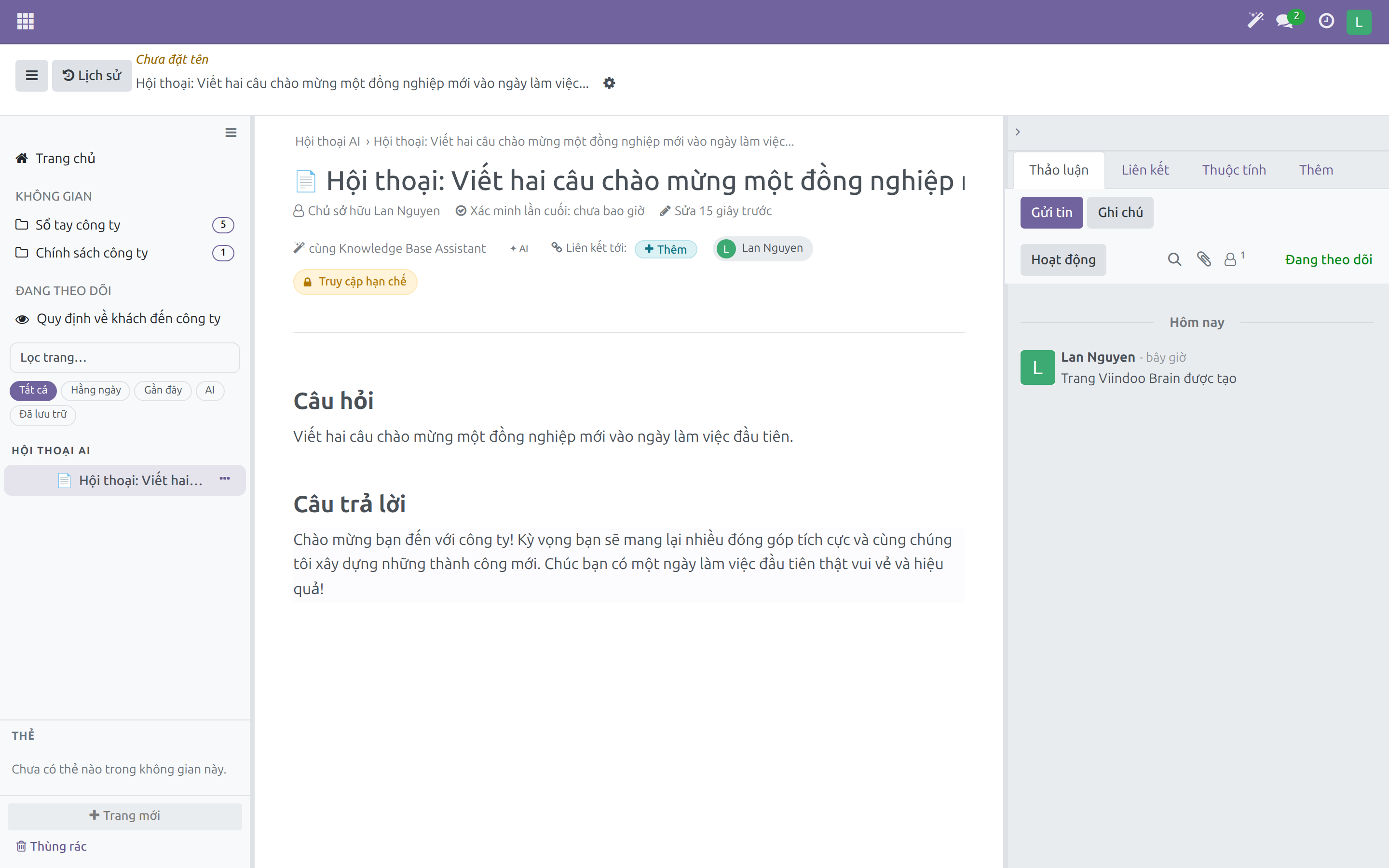Image resolution: width=1389 pixels, height=868 pixels.
Task: Open the activities clock icon
Action: [1326, 21]
